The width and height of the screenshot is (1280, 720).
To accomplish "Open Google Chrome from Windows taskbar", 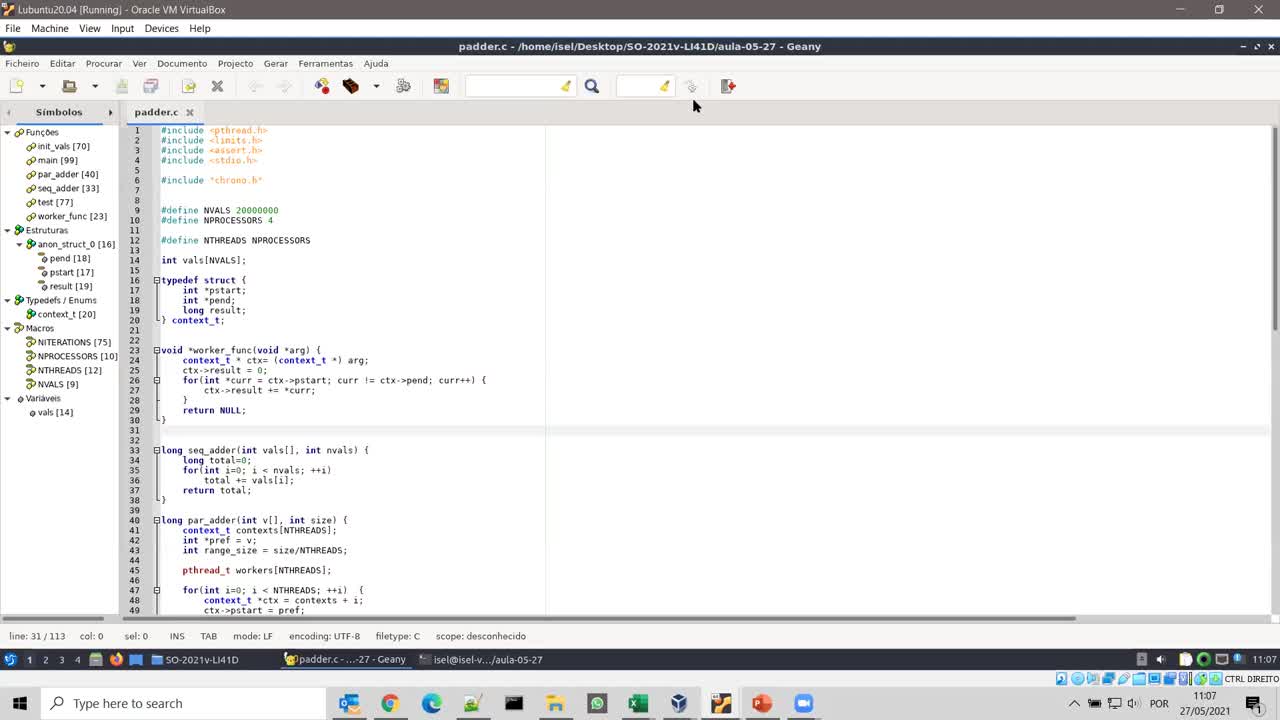I will [390, 703].
